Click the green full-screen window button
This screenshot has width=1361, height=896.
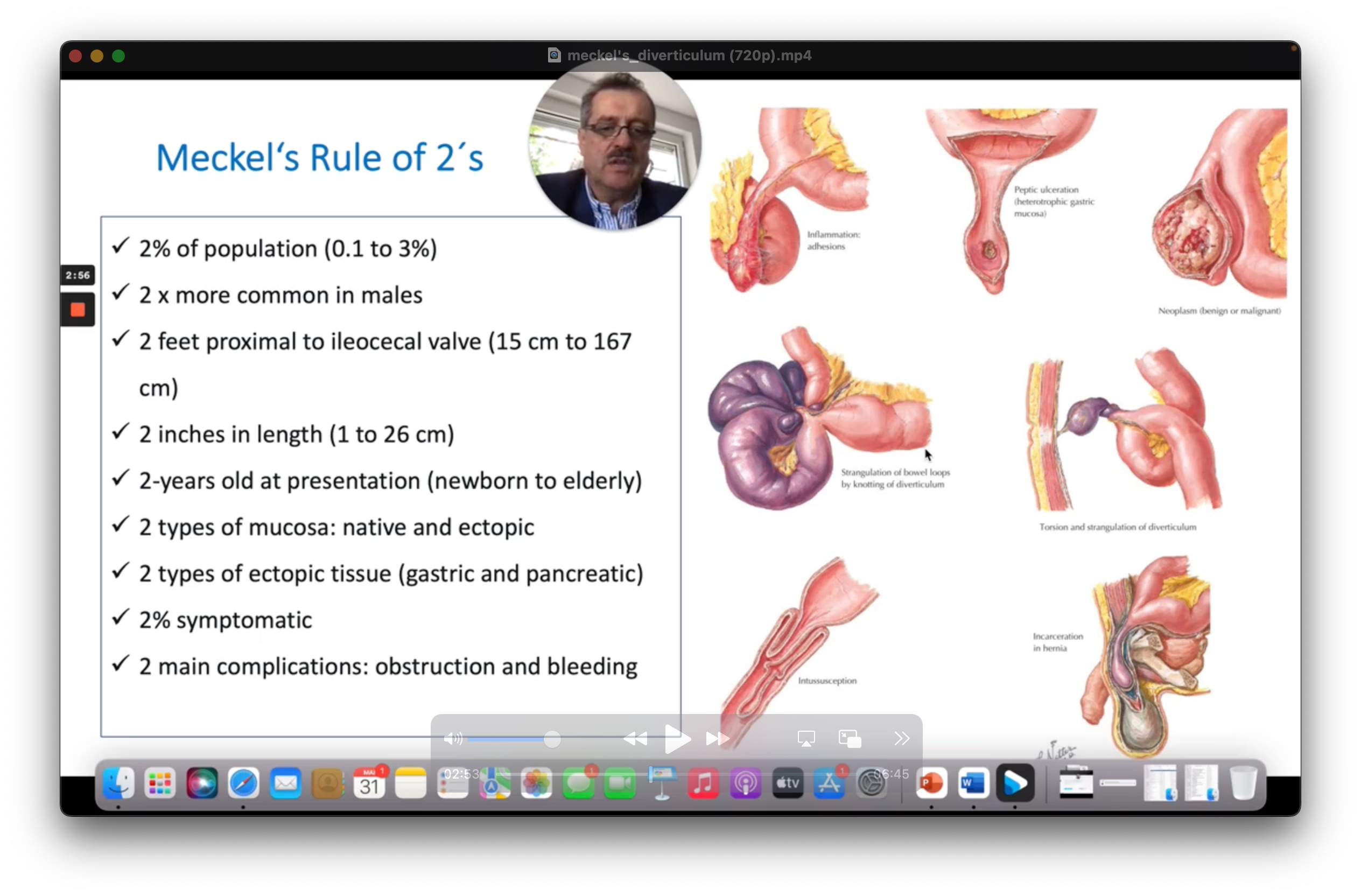(x=118, y=56)
